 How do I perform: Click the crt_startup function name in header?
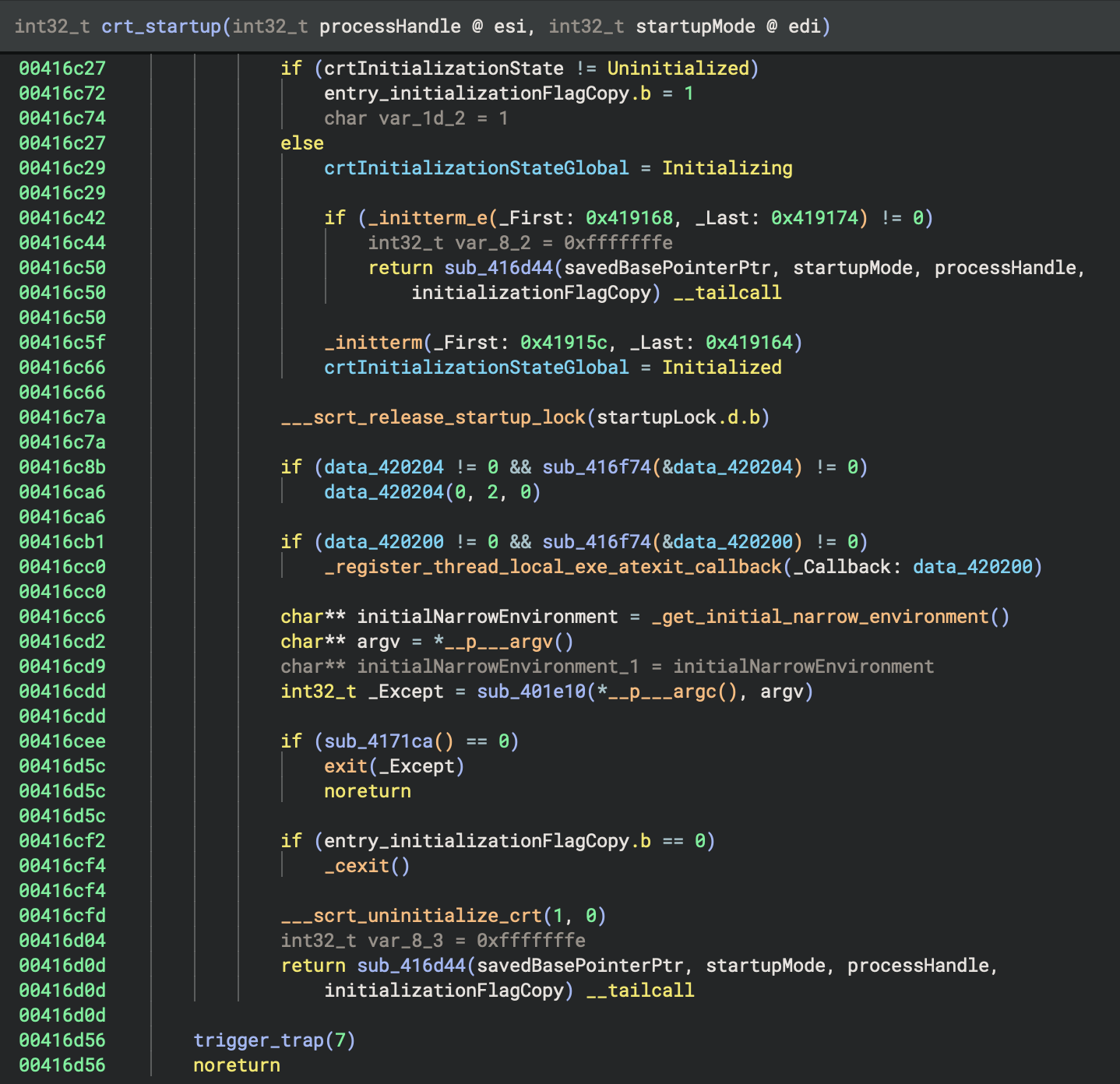[x=161, y=26]
